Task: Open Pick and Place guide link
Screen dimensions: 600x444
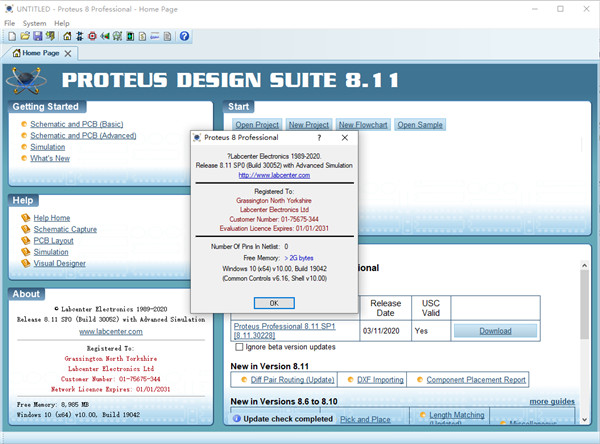Action: [x=365, y=420]
